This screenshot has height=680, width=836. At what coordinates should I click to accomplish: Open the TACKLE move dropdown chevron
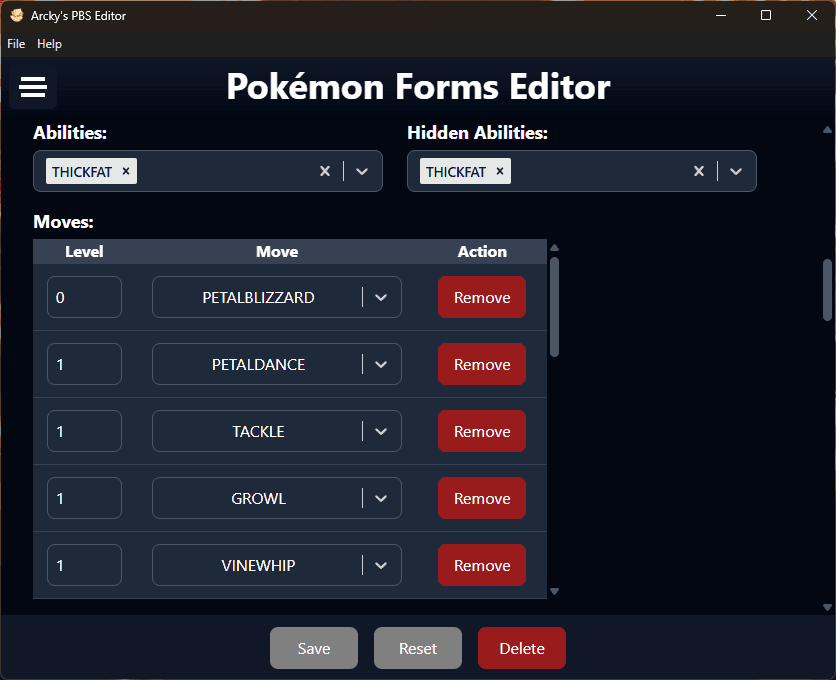click(x=380, y=432)
